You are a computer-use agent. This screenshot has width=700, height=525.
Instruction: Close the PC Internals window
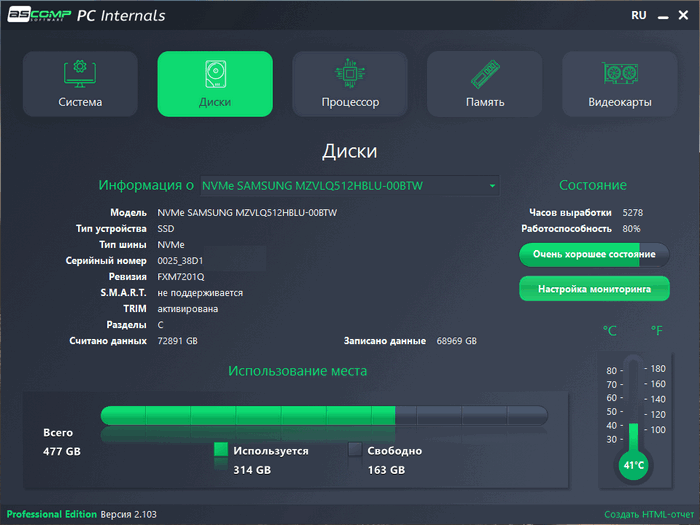pos(683,15)
